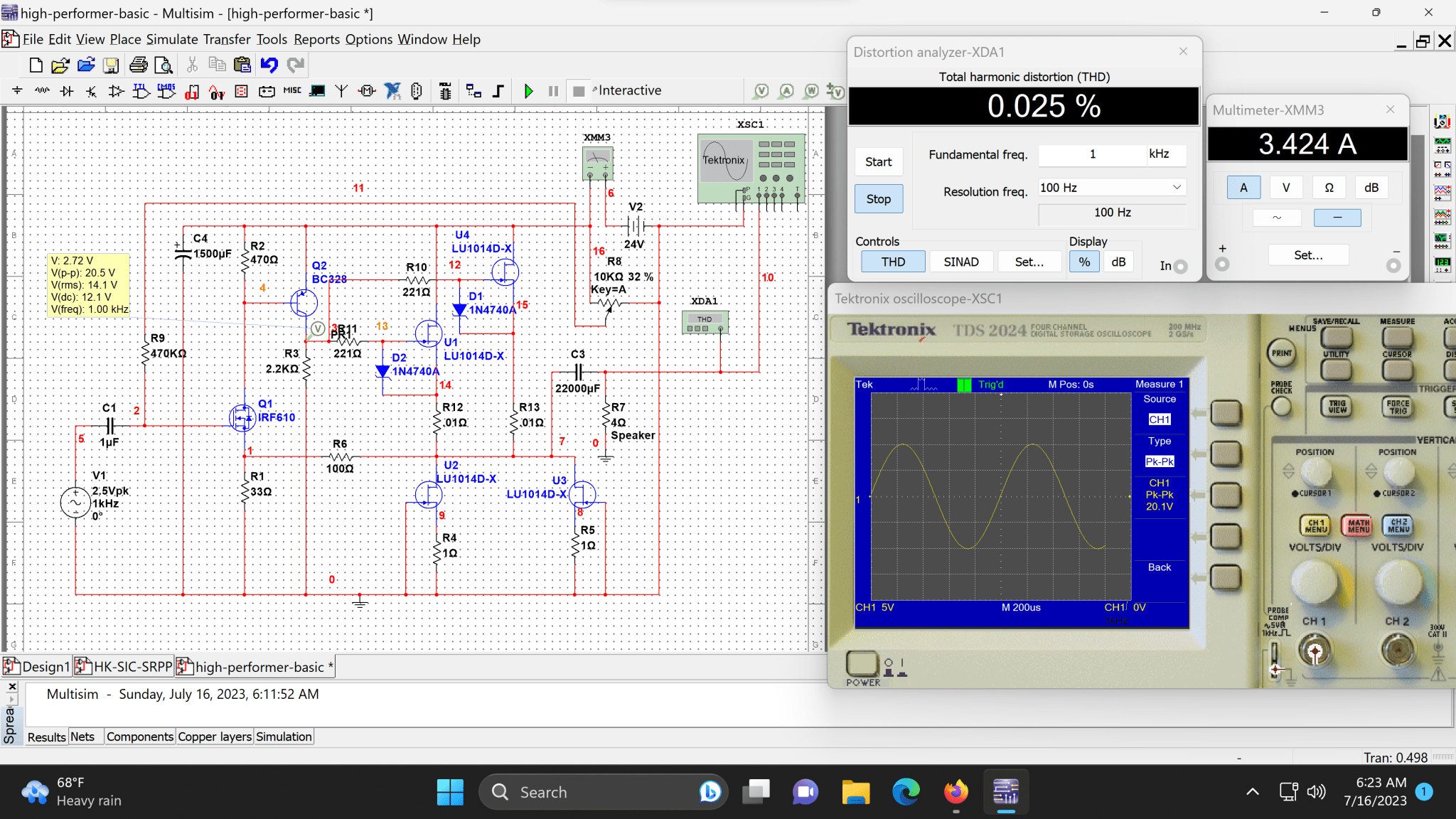Stop the running simulation
The height and width of the screenshot is (819, 1456).
(579, 91)
